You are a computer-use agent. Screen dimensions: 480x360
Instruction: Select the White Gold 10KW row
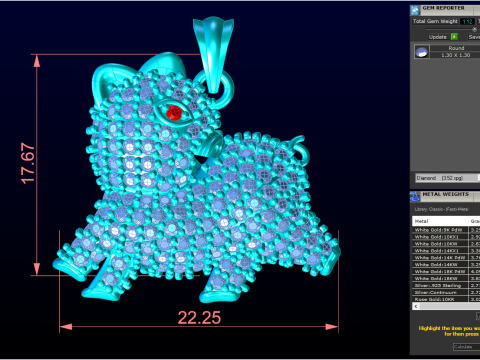tap(446, 244)
